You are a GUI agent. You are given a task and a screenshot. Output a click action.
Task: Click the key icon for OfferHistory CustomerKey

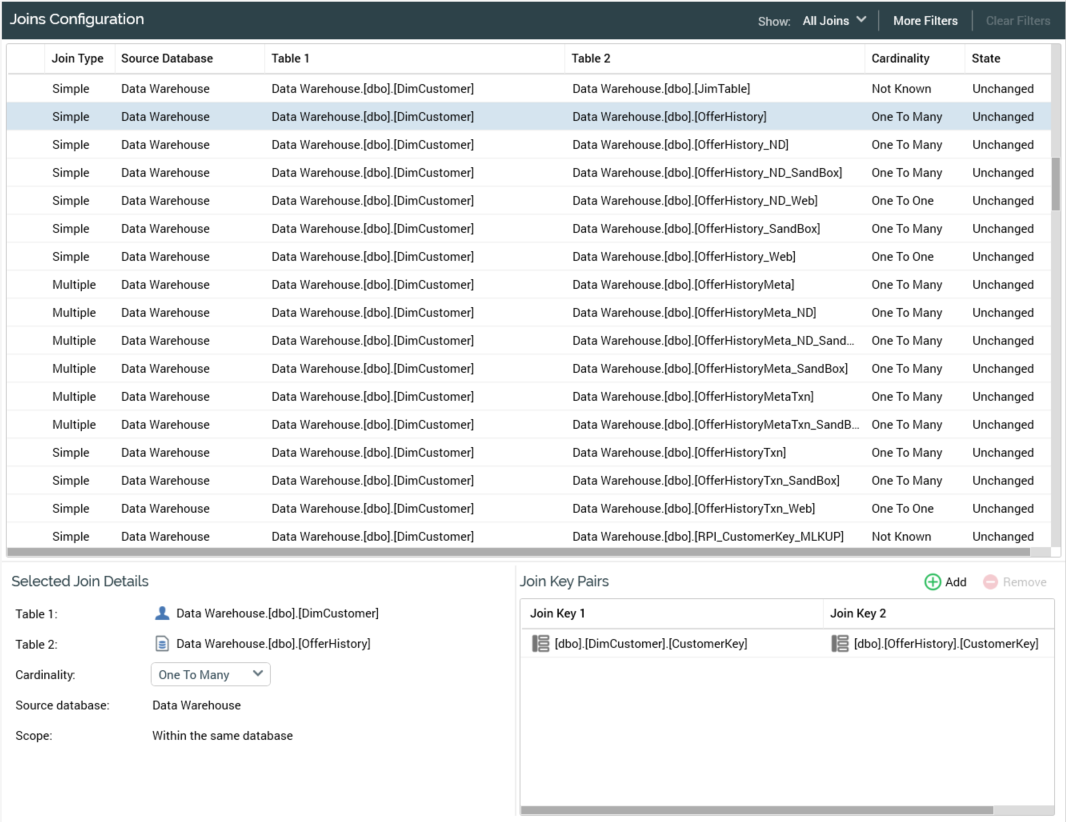tap(840, 644)
